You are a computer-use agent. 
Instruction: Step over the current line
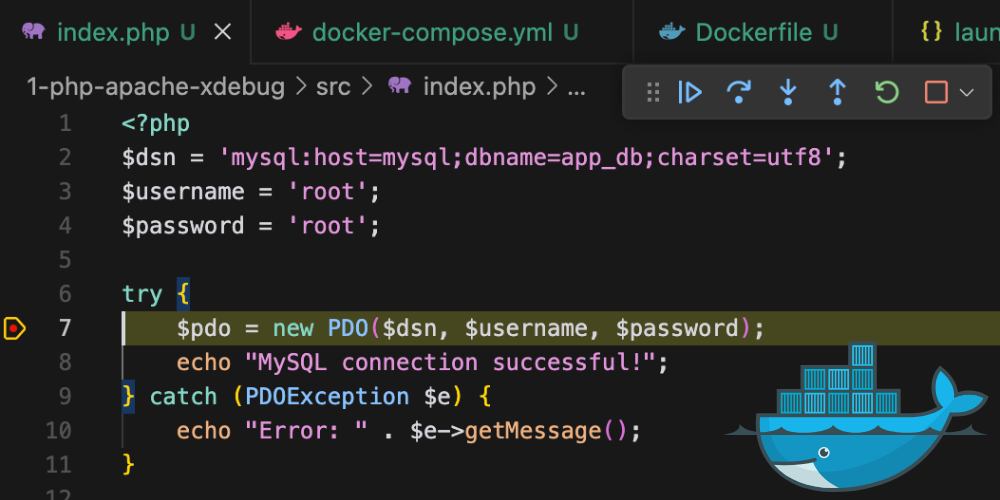(739, 92)
